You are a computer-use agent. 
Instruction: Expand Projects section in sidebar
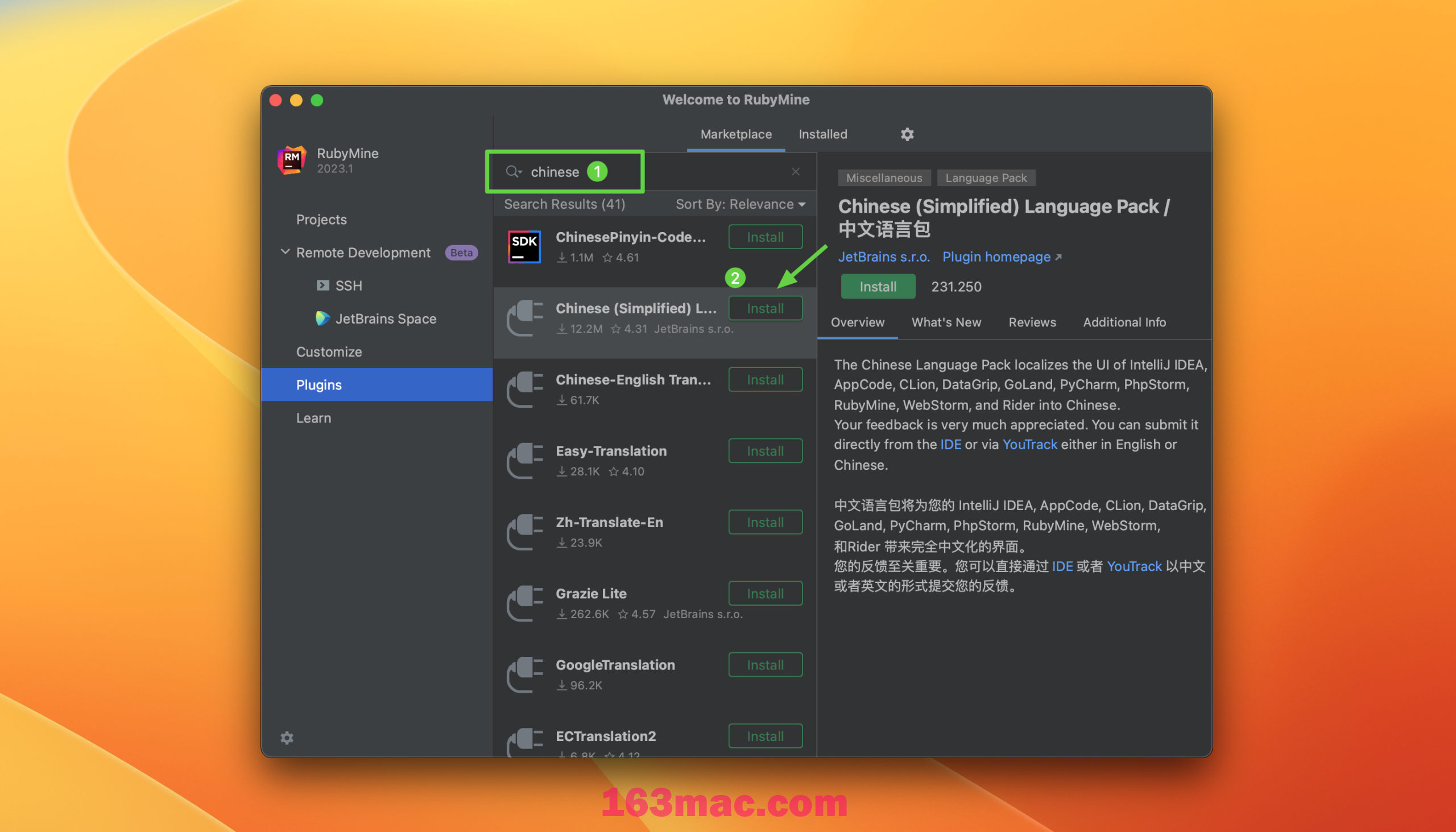(321, 219)
